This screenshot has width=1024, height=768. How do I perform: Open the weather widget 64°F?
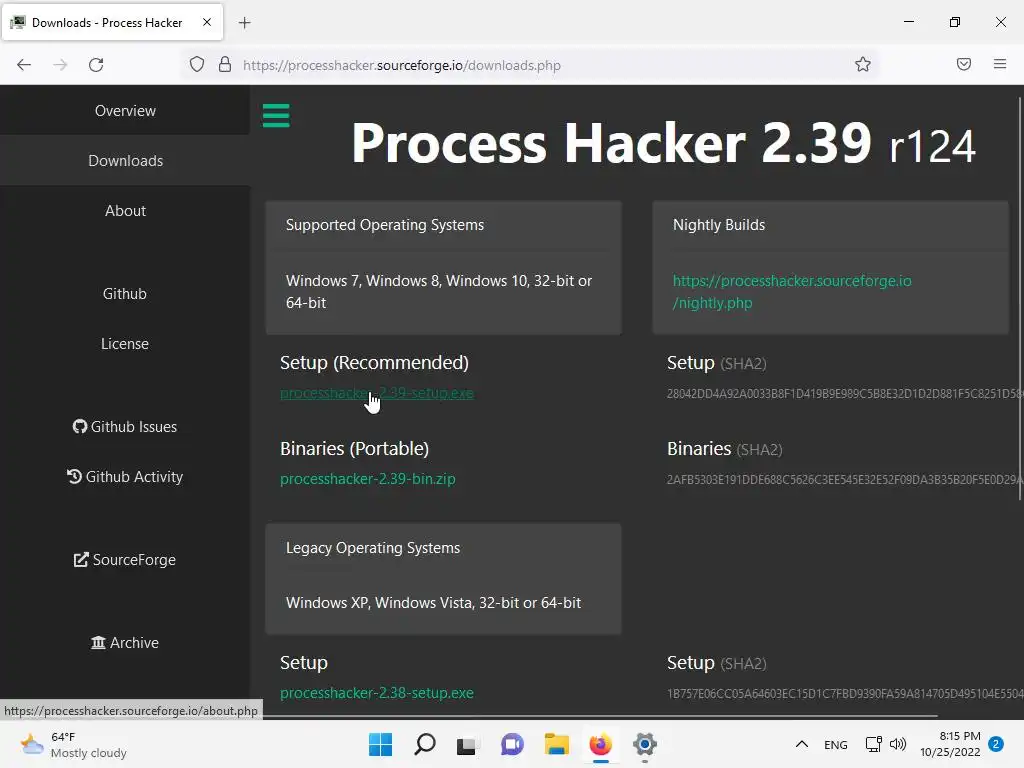coord(73,744)
